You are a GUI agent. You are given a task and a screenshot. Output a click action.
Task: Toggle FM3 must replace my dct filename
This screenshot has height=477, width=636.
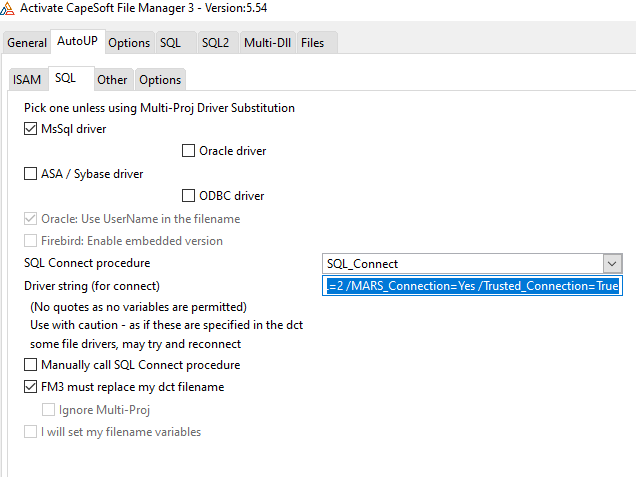(31, 387)
